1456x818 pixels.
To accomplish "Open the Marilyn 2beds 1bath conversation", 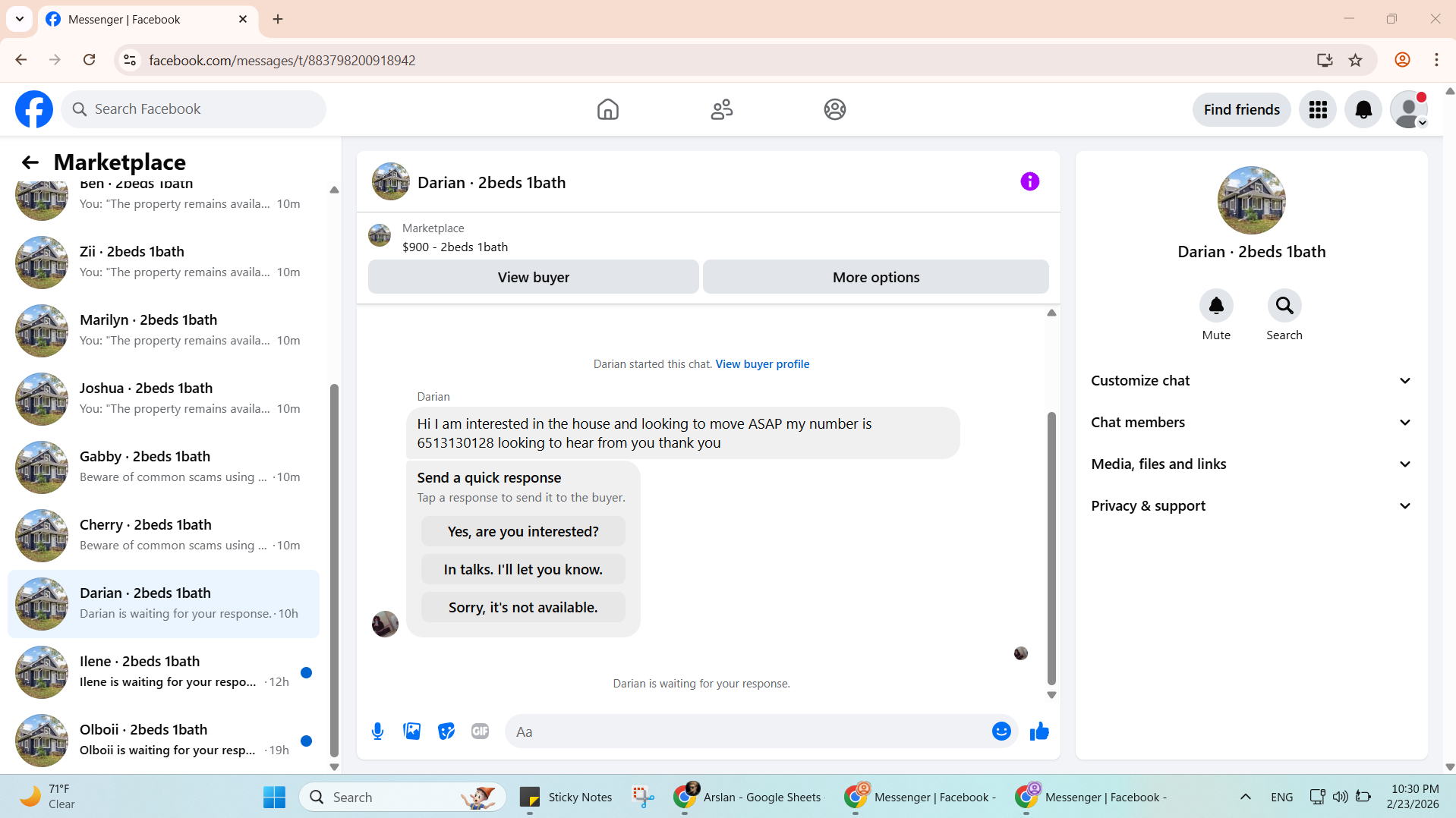I will (x=163, y=331).
